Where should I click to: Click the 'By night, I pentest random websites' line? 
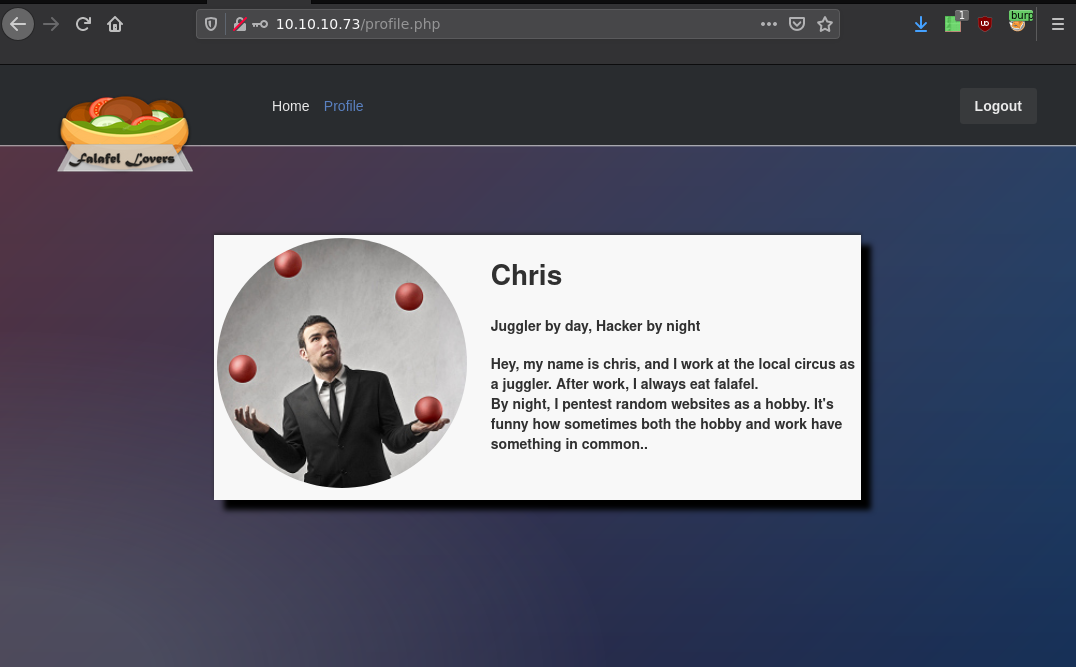(x=662, y=404)
